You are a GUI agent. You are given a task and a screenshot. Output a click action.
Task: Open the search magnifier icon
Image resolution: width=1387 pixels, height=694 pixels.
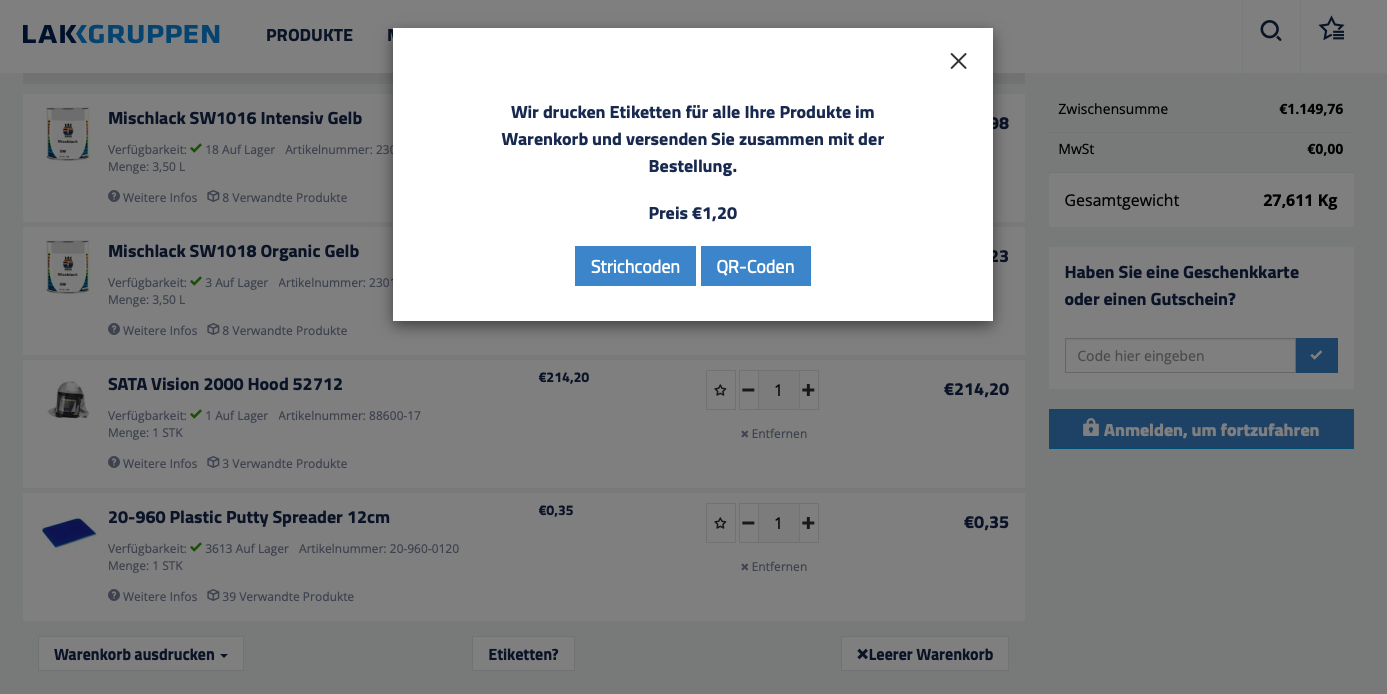(1270, 31)
